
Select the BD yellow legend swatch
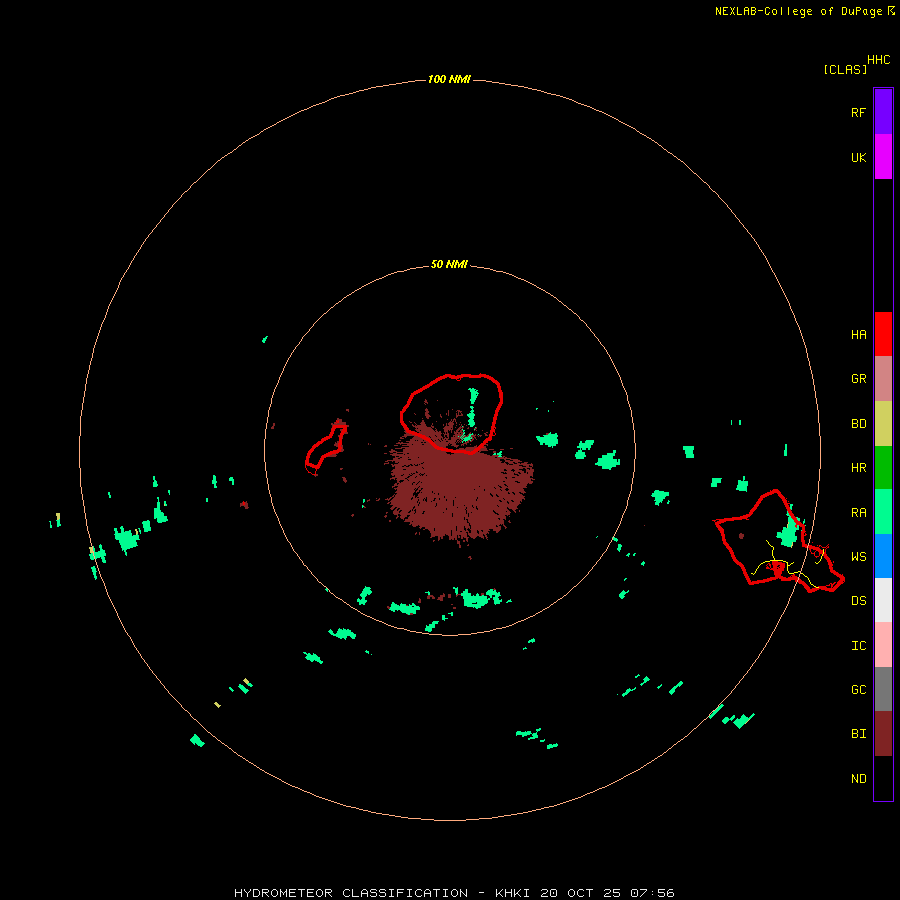[x=883, y=424]
